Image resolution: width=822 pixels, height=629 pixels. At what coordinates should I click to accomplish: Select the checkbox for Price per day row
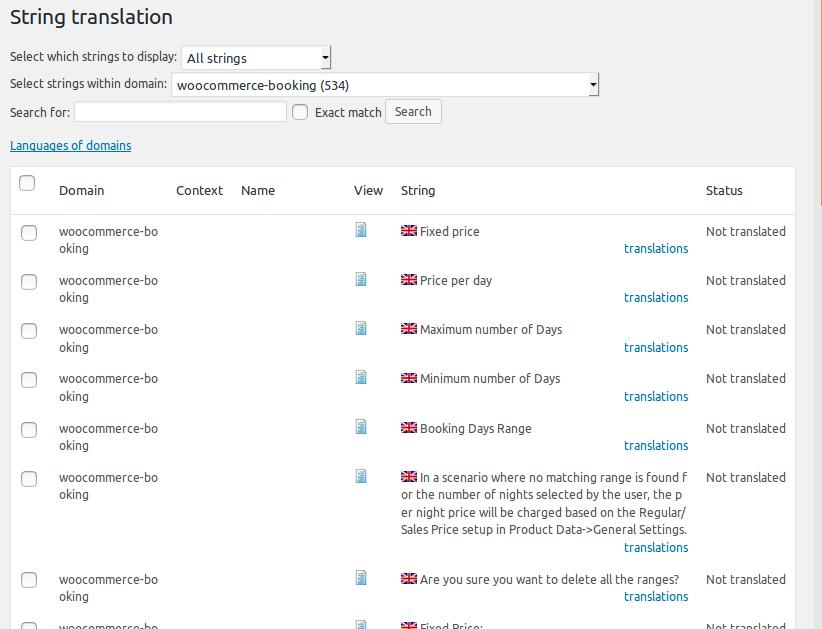(x=29, y=282)
